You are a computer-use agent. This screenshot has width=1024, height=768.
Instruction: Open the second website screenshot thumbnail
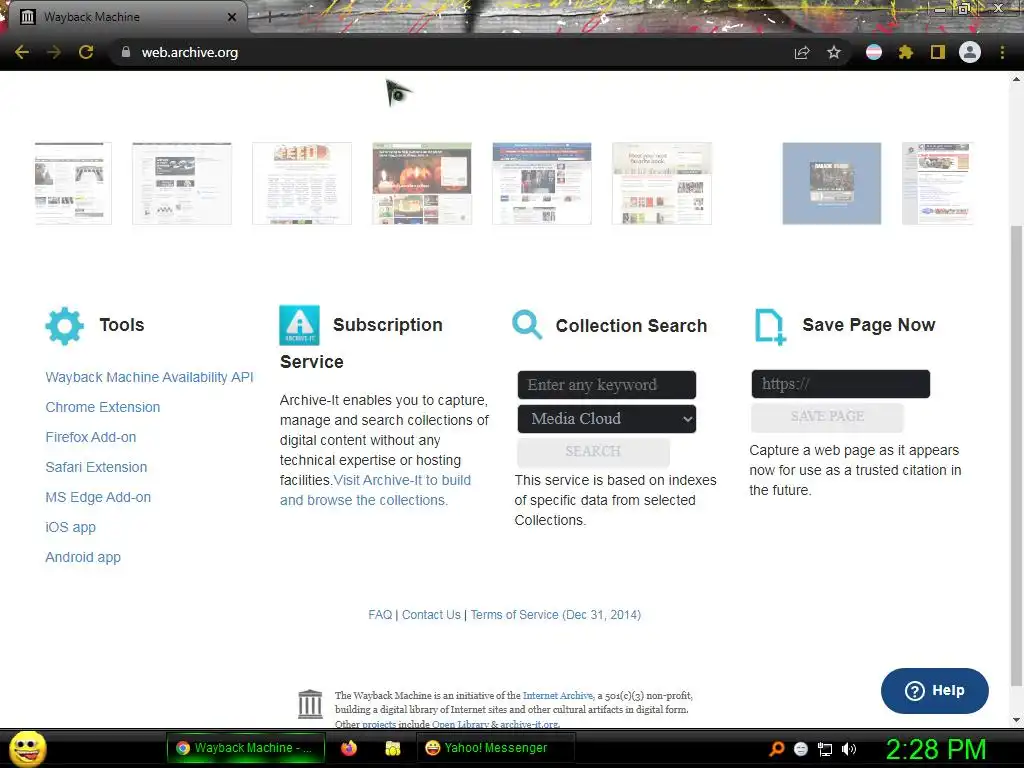pos(182,184)
